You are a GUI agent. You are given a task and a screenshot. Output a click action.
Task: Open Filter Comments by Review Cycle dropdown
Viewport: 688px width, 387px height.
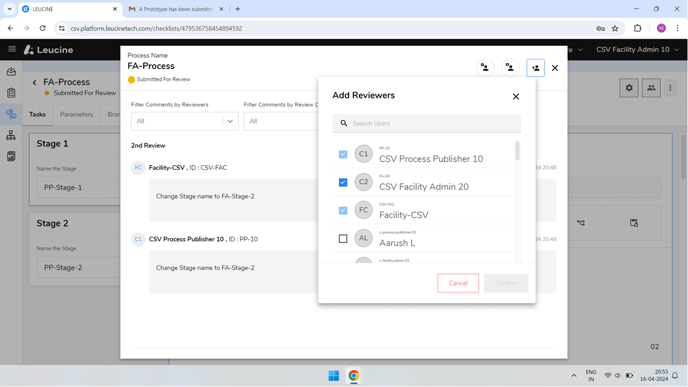tap(281, 121)
